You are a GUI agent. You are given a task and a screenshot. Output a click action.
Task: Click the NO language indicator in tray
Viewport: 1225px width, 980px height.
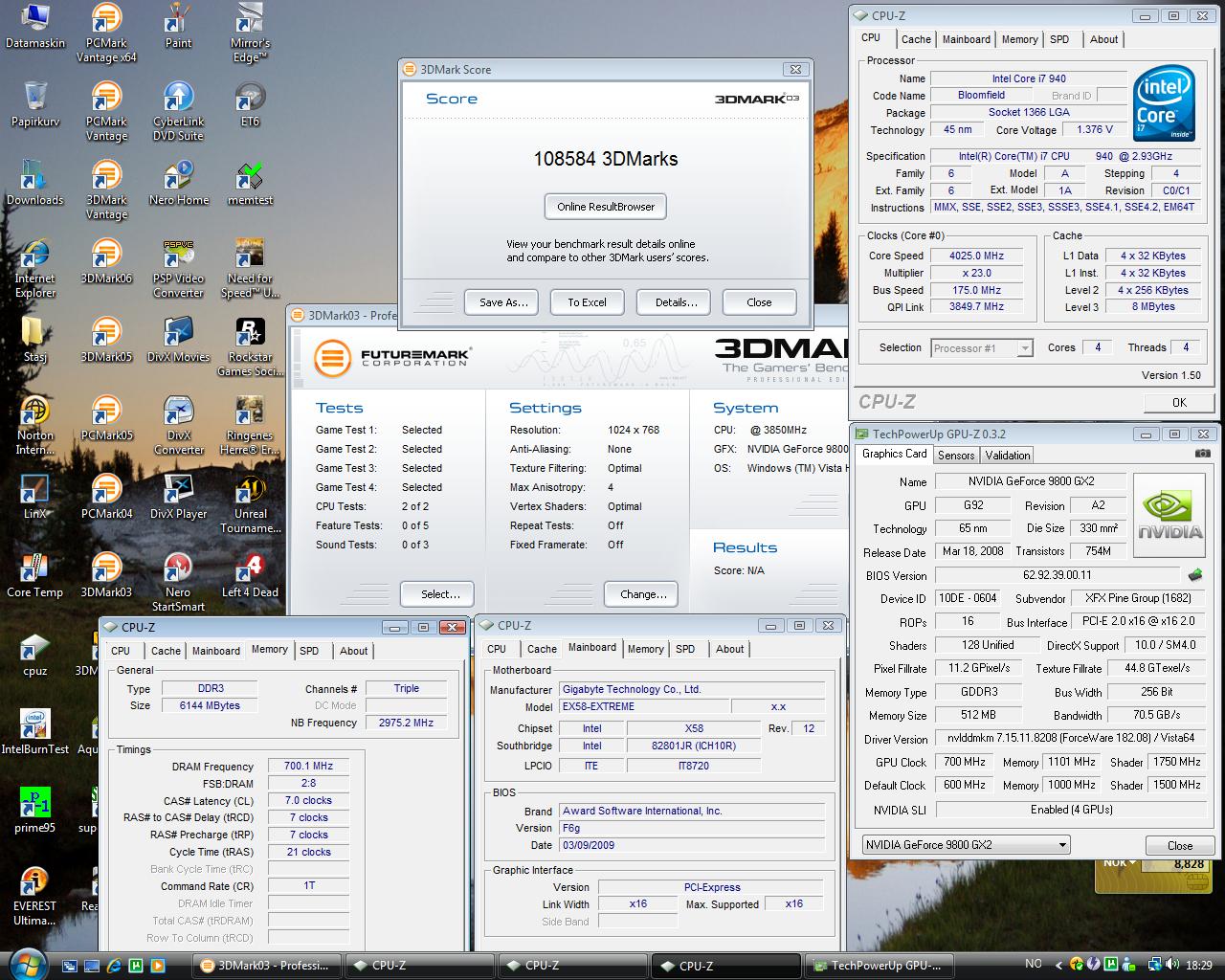[x=1034, y=965]
